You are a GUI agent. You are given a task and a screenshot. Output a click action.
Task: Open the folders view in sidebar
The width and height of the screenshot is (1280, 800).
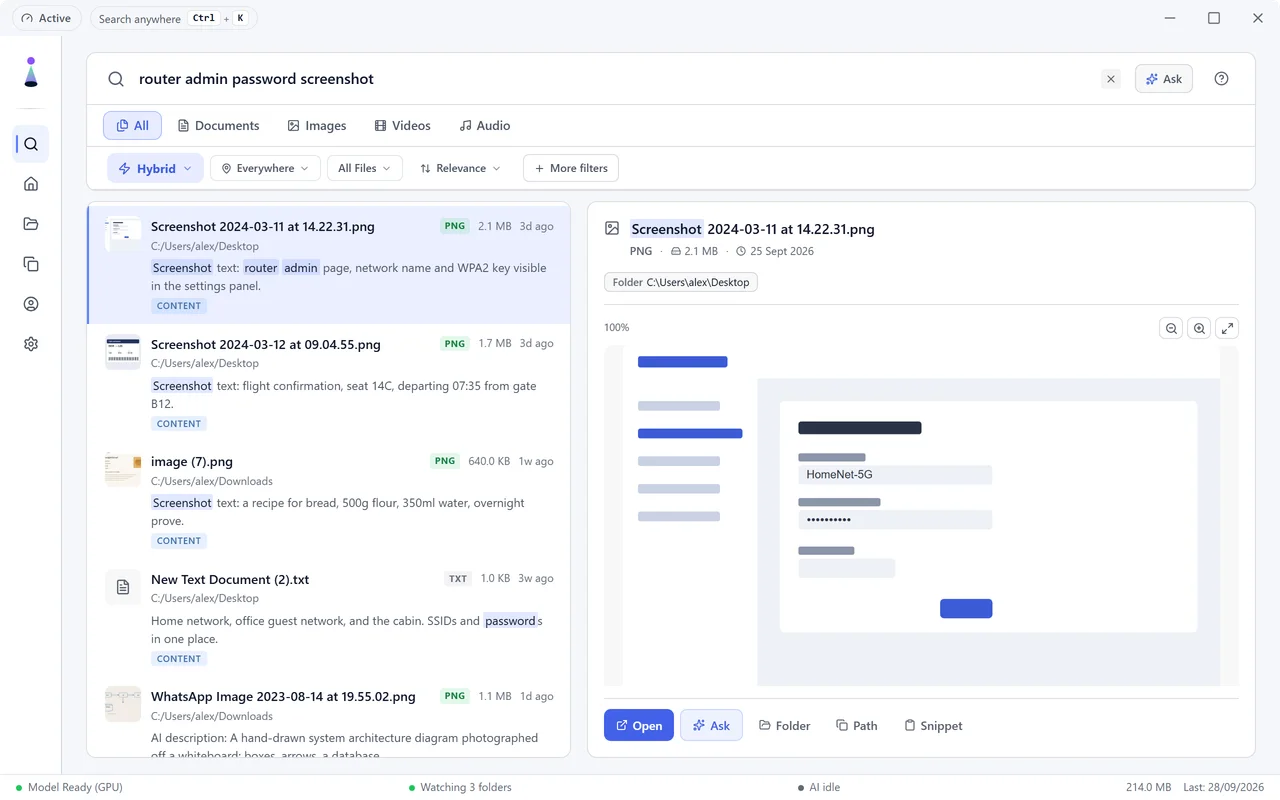coord(31,224)
